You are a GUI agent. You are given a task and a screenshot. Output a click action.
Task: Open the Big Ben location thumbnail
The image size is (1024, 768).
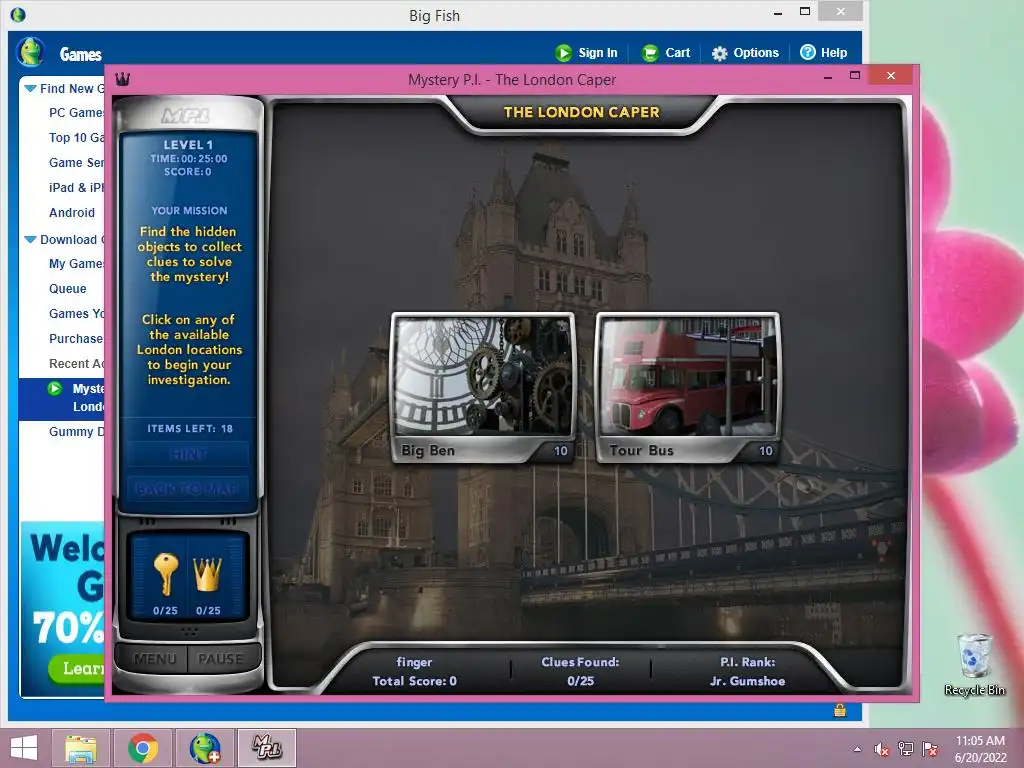click(x=483, y=388)
